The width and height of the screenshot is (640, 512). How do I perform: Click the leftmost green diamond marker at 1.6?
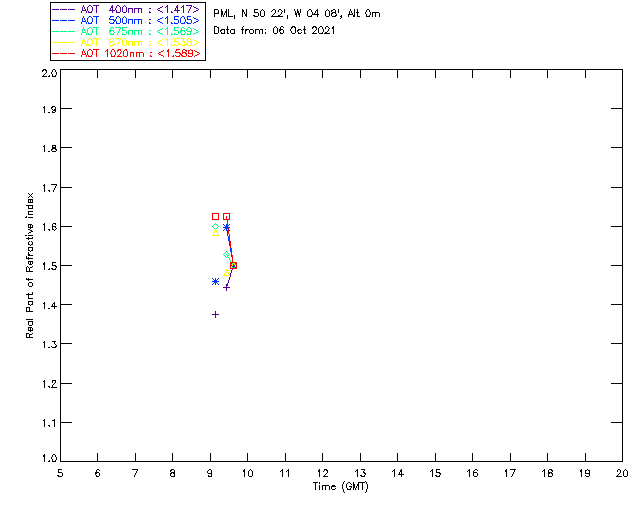216,227
